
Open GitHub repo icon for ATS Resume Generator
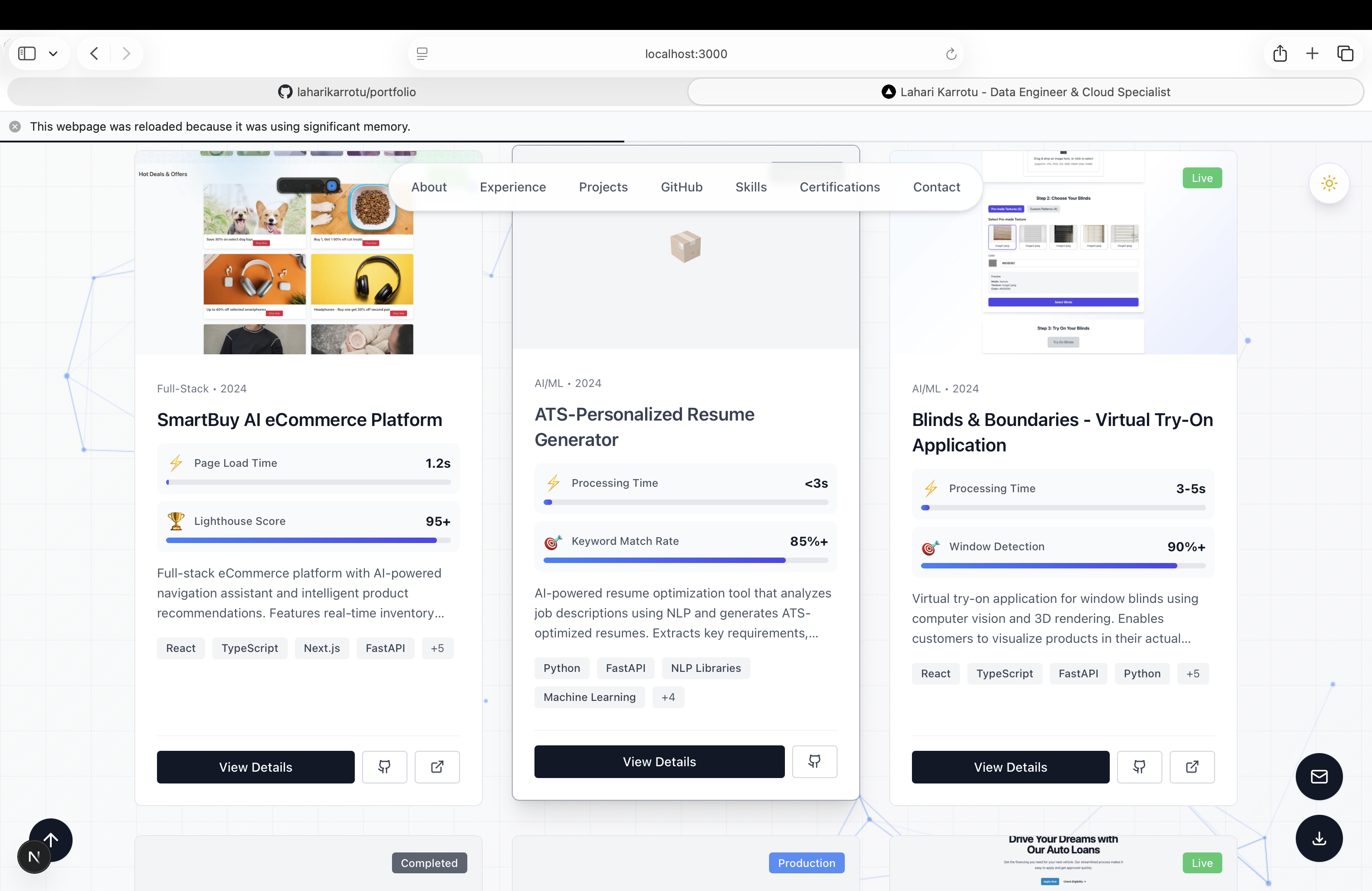(x=814, y=761)
